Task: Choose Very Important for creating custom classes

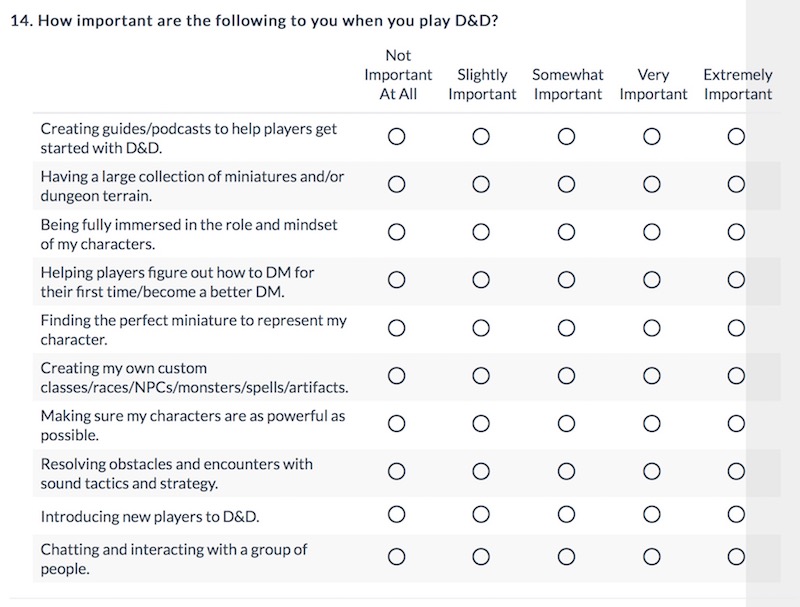Action: point(652,376)
